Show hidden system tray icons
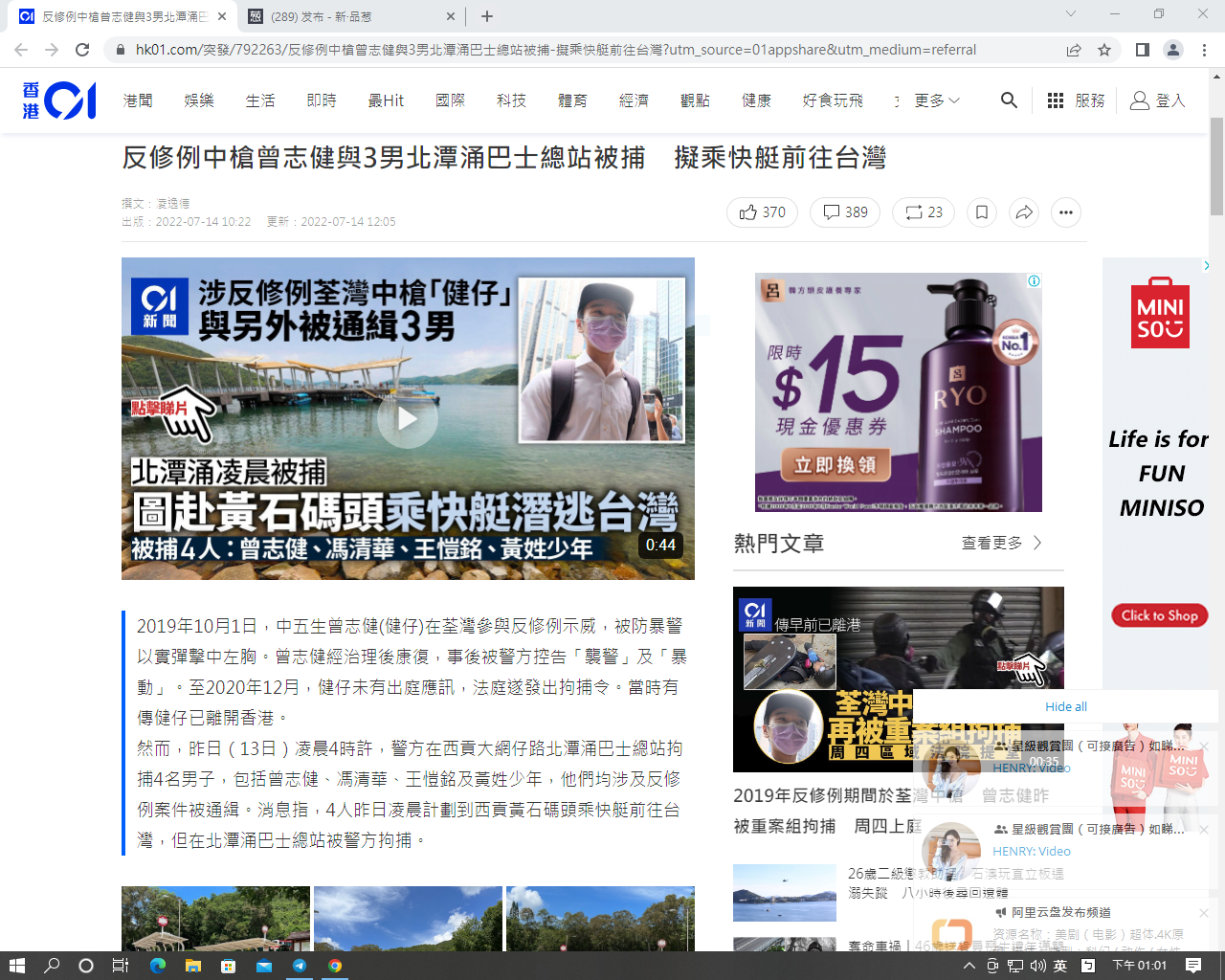 coord(969,966)
